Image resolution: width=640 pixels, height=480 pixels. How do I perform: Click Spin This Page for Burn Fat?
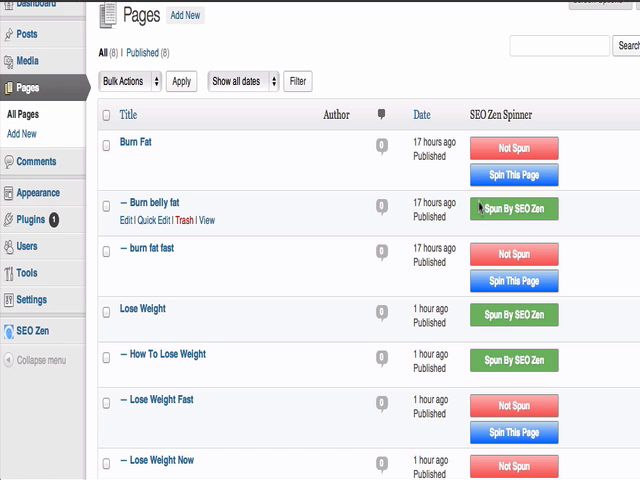coord(514,175)
